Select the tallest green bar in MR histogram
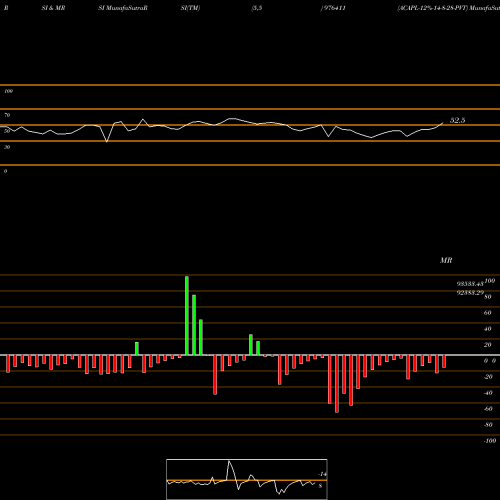500x500 pixels. (187, 316)
